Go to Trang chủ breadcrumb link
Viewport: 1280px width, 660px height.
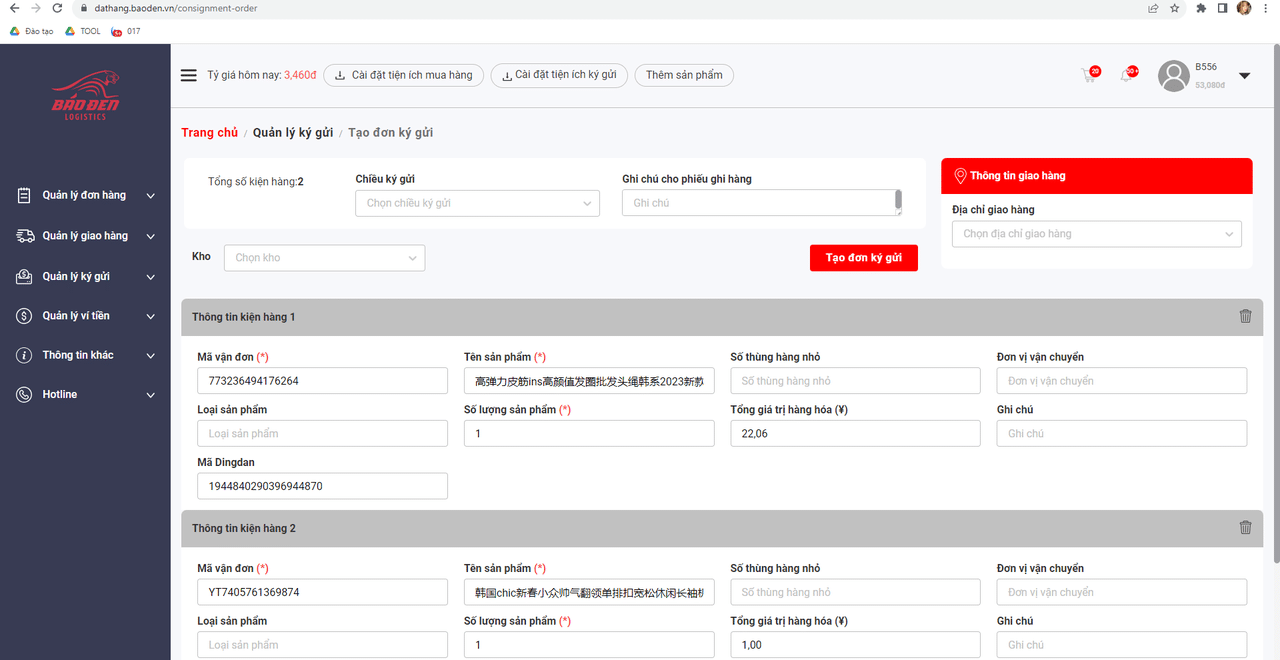[x=209, y=133]
